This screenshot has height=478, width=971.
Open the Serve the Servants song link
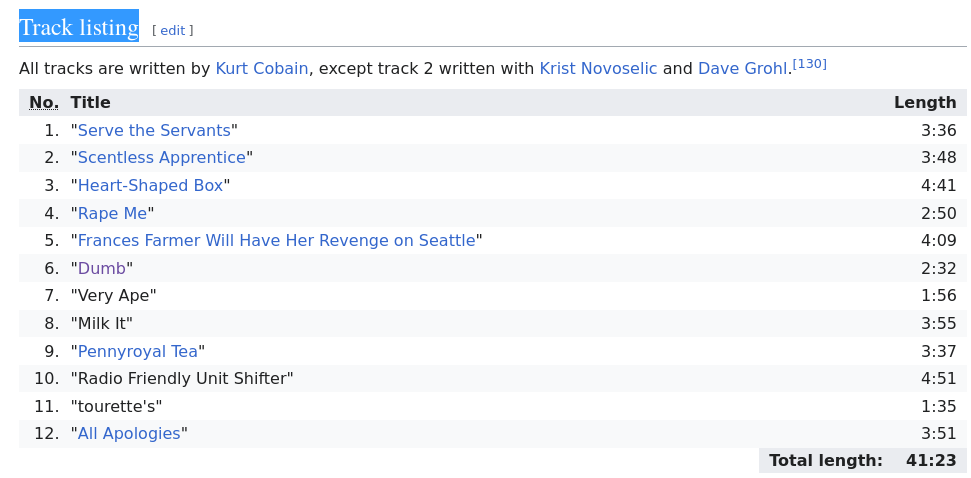tap(154, 130)
